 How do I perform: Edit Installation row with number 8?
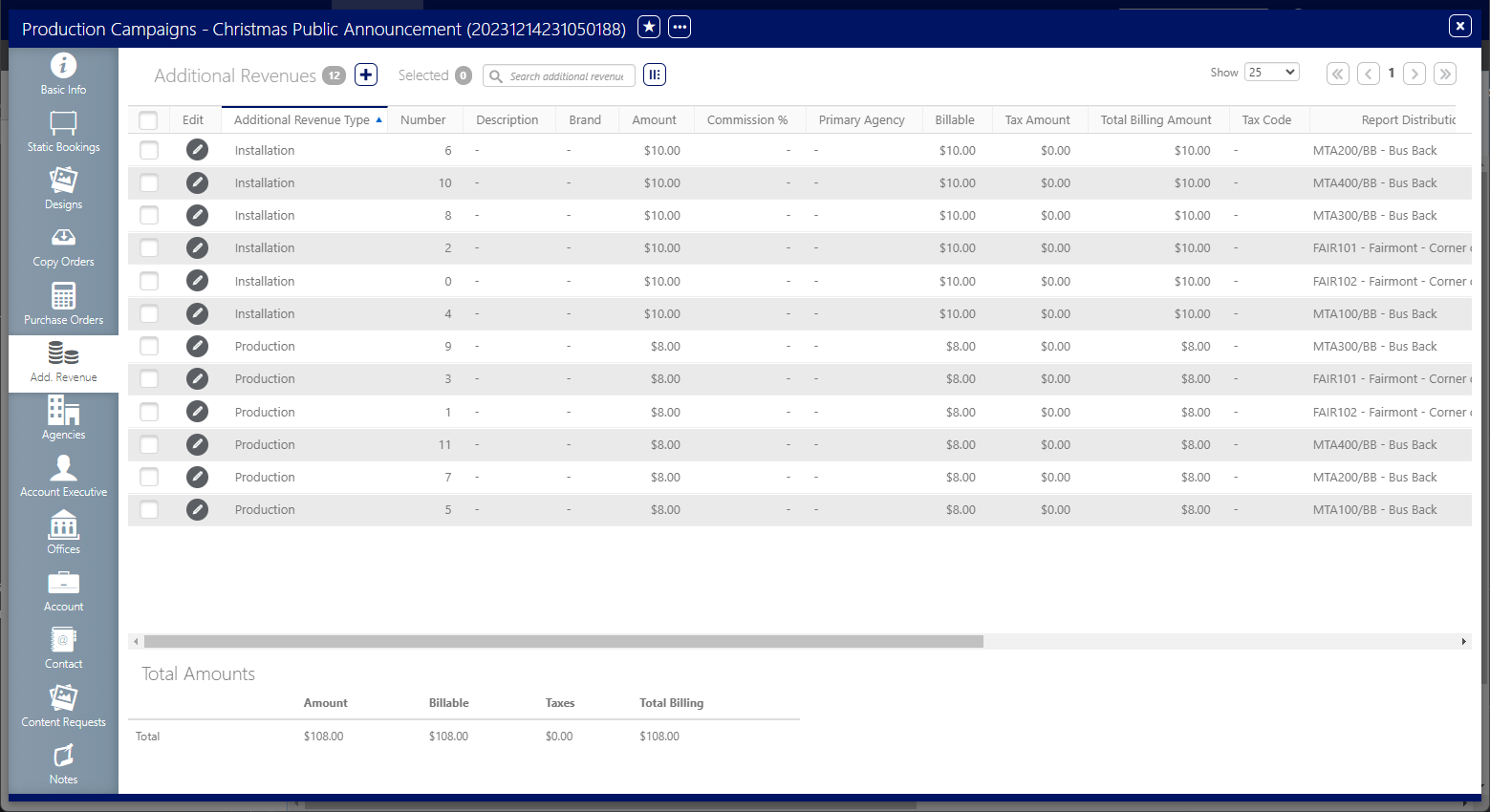click(x=197, y=215)
